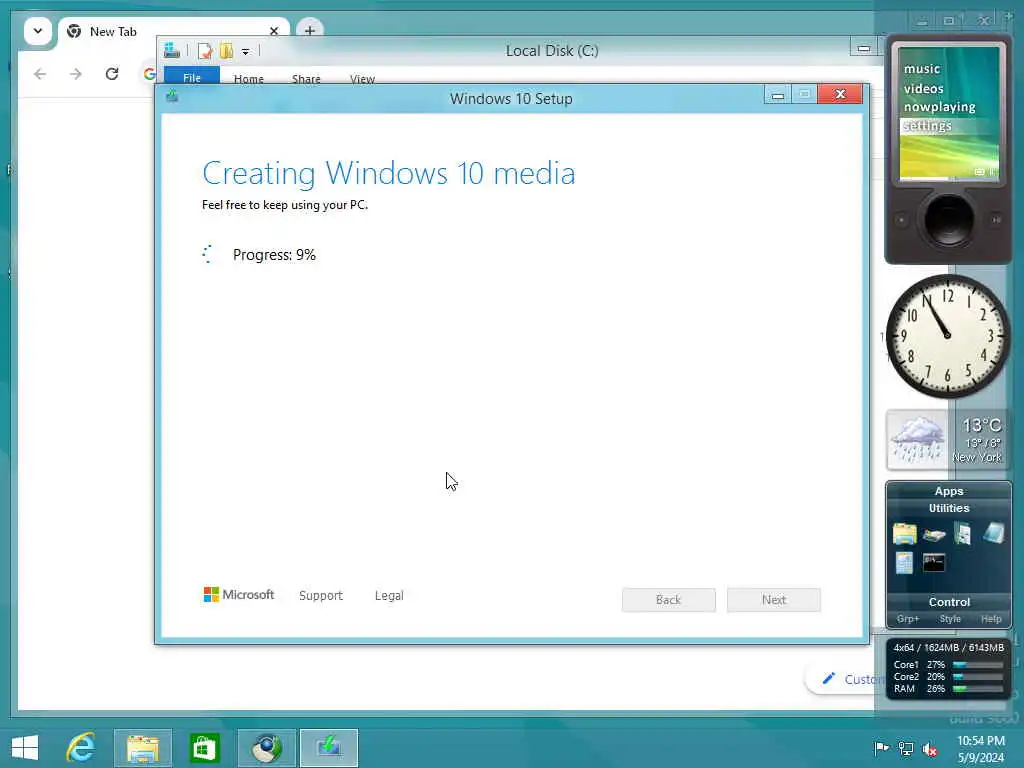
Task: Switch to the View ribbon tab
Action: [x=362, y=78]
